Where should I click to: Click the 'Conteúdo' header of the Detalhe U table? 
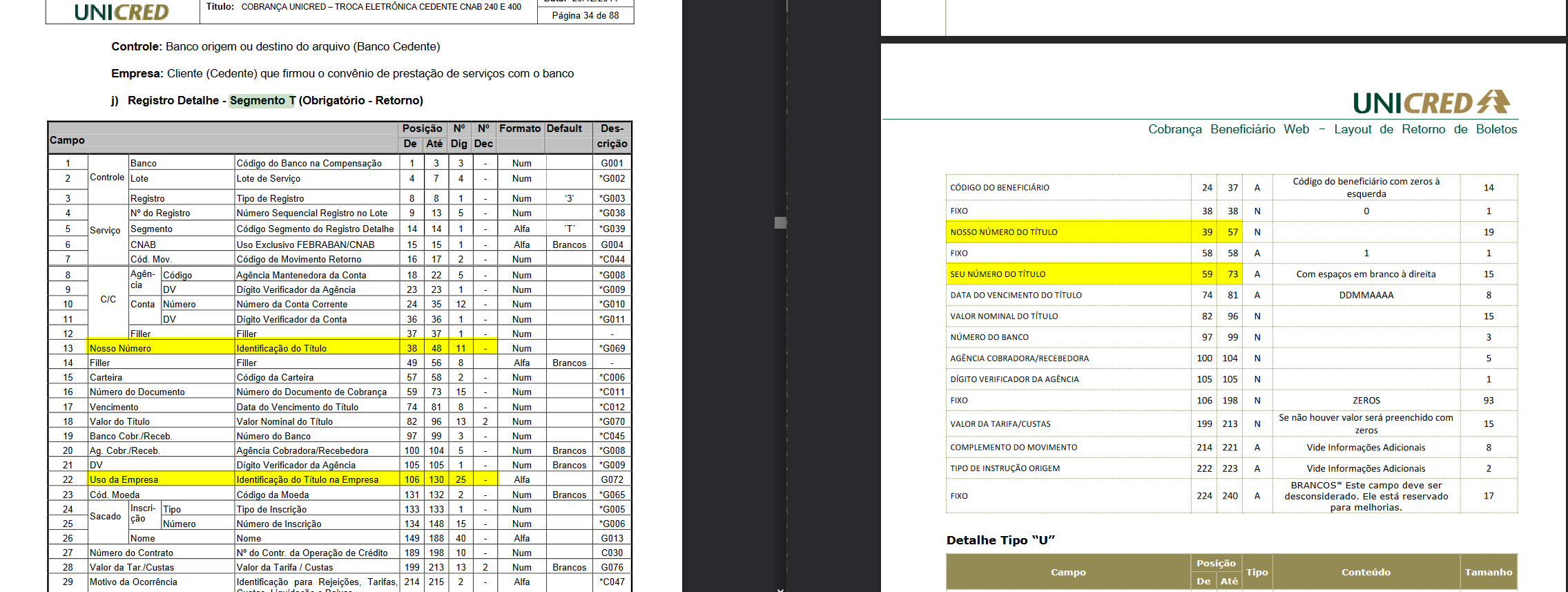click(x=1366, y=572)
